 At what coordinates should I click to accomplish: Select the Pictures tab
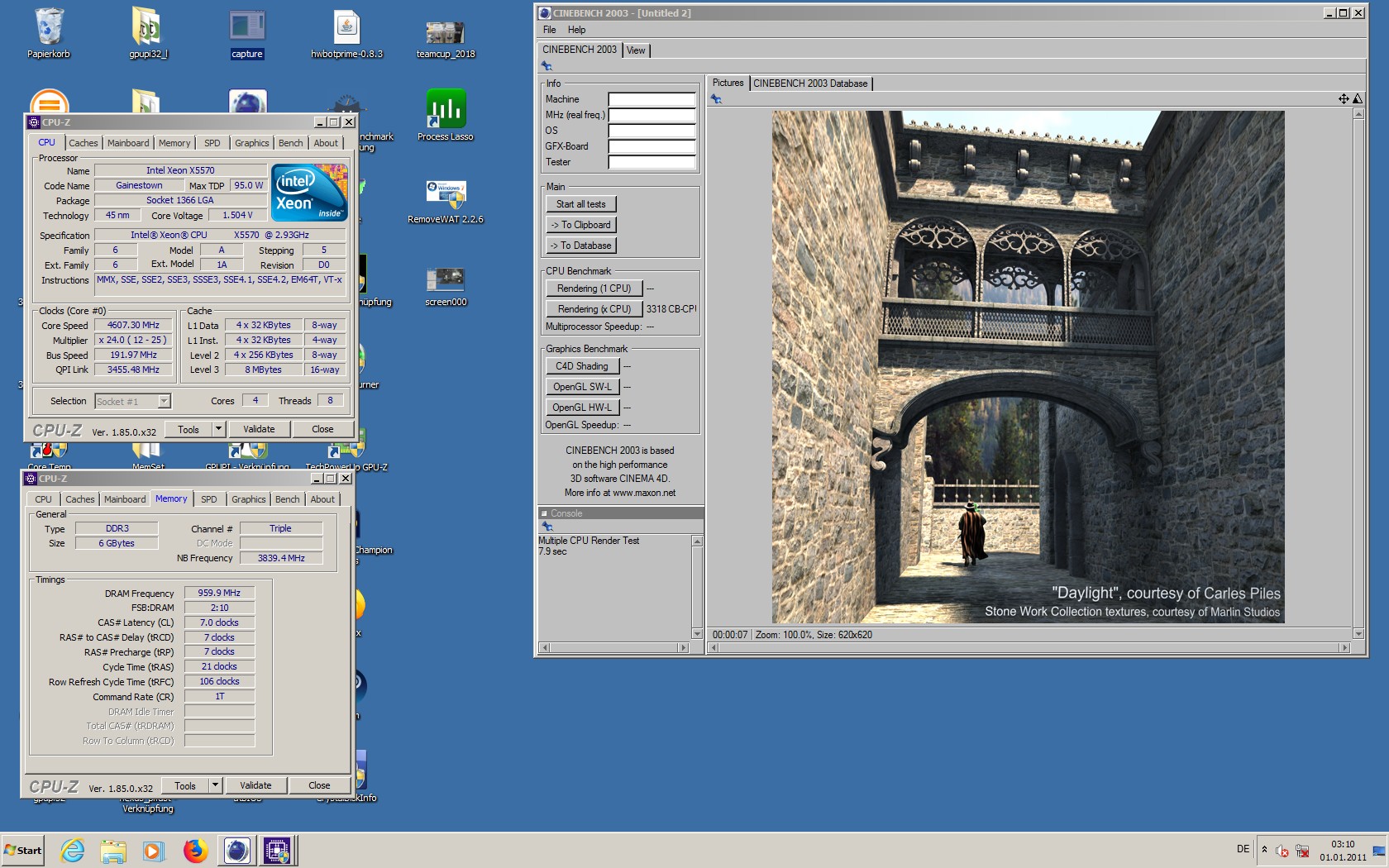click(x=728, y=83)
